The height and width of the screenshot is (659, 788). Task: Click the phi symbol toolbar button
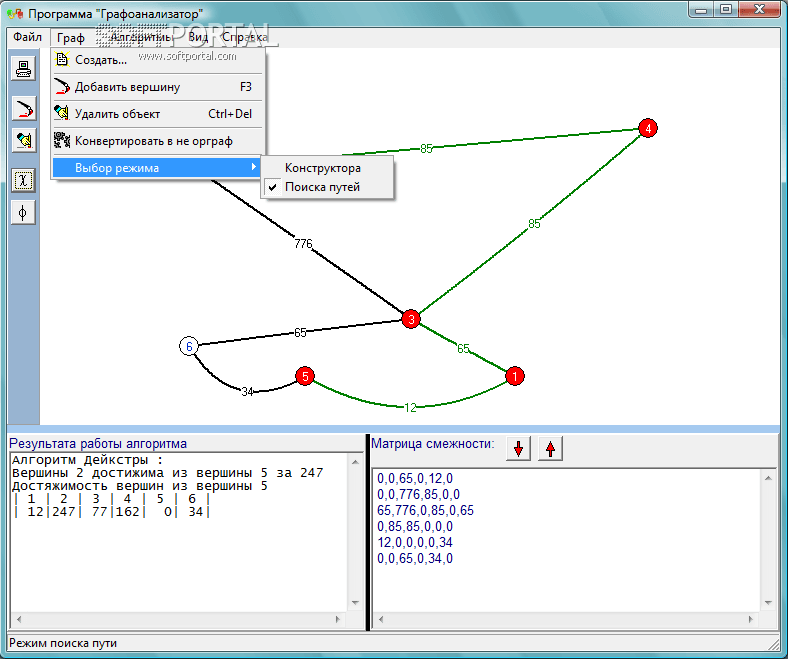tap(24, 213)
